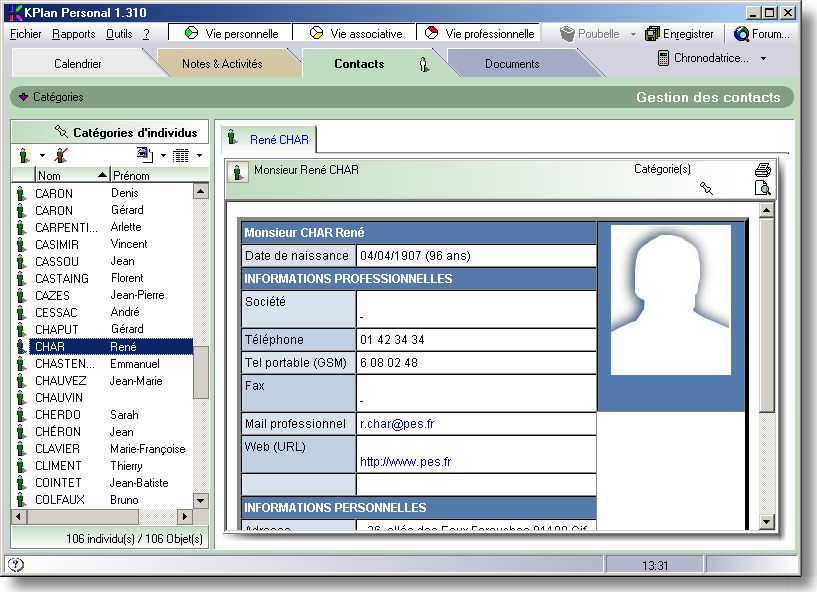The image size is (817, 592).
Task: Toggle Vie professionnelle filter
Action: 478,33
